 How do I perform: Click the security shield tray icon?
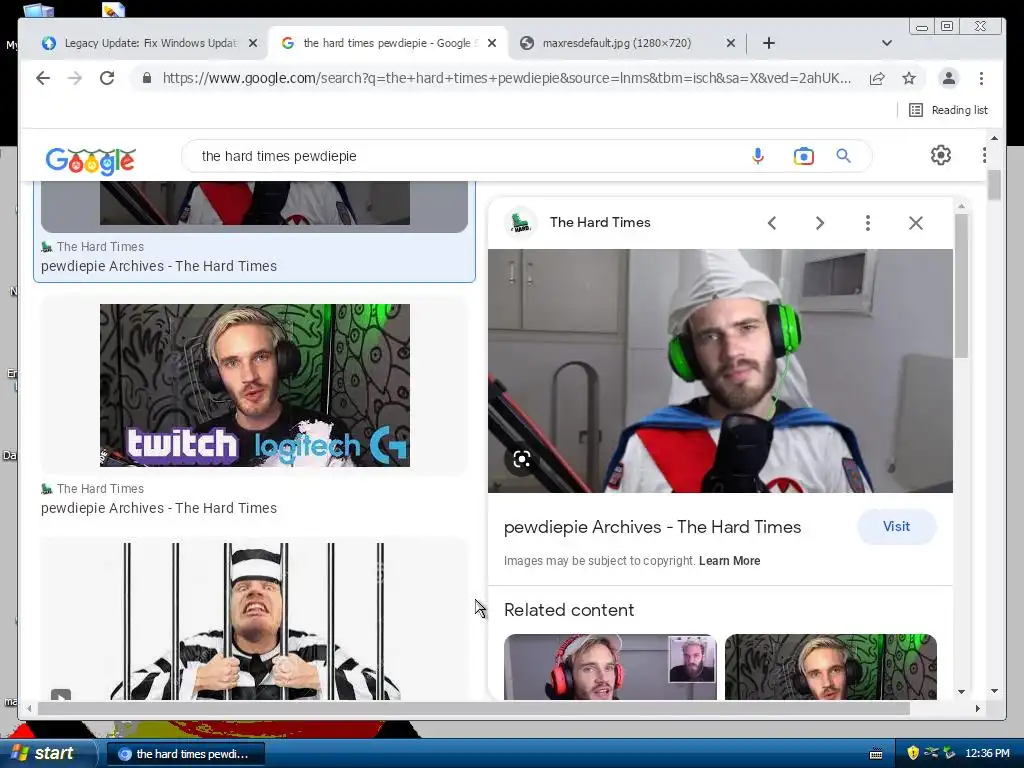point(913,753)
